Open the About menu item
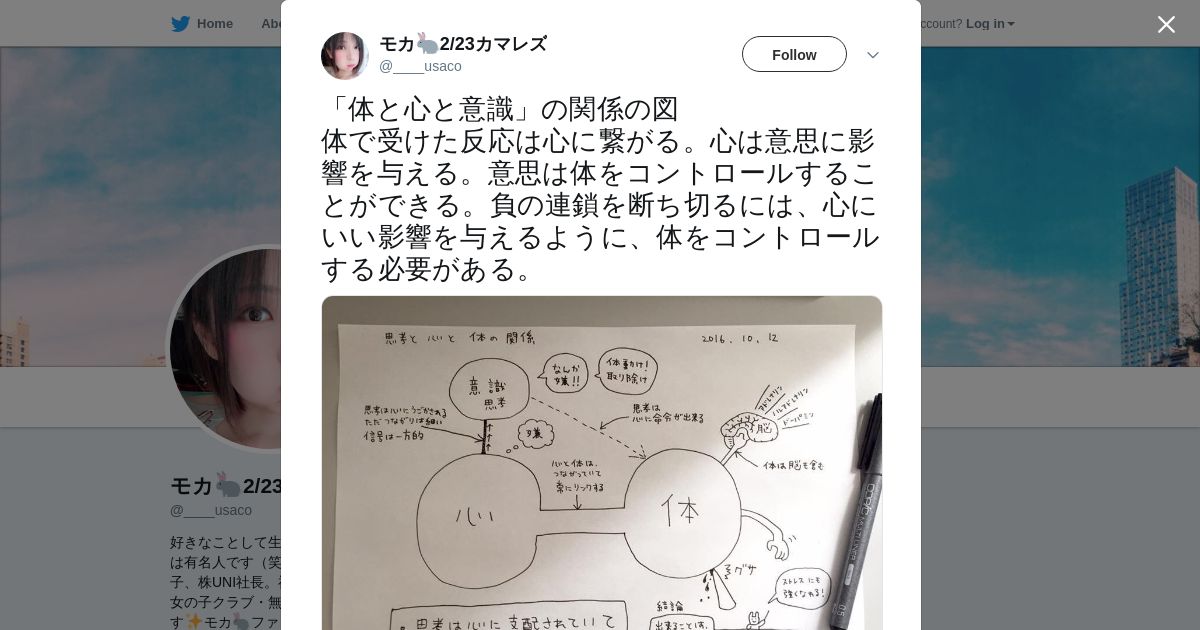 pyautogui.click(x=270, y=24)
